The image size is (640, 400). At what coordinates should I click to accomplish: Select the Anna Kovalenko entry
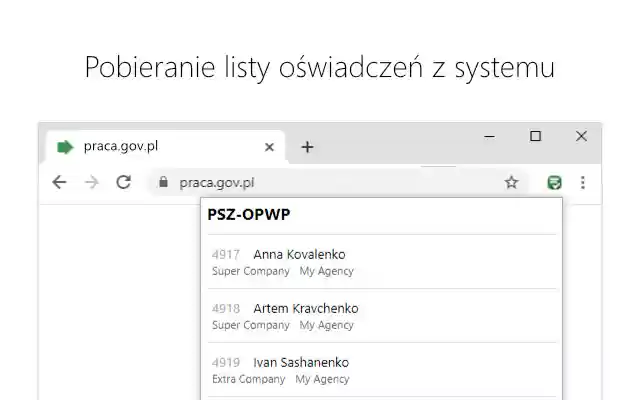point(382,262)
